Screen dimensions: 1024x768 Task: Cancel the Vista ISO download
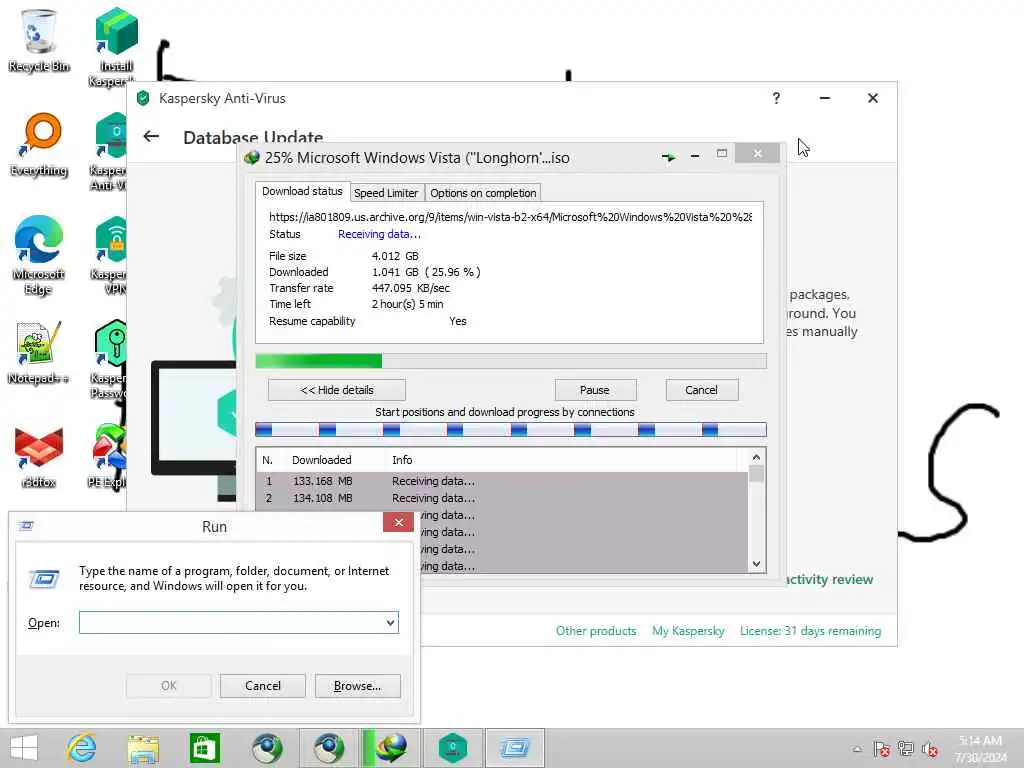point(701,390)
